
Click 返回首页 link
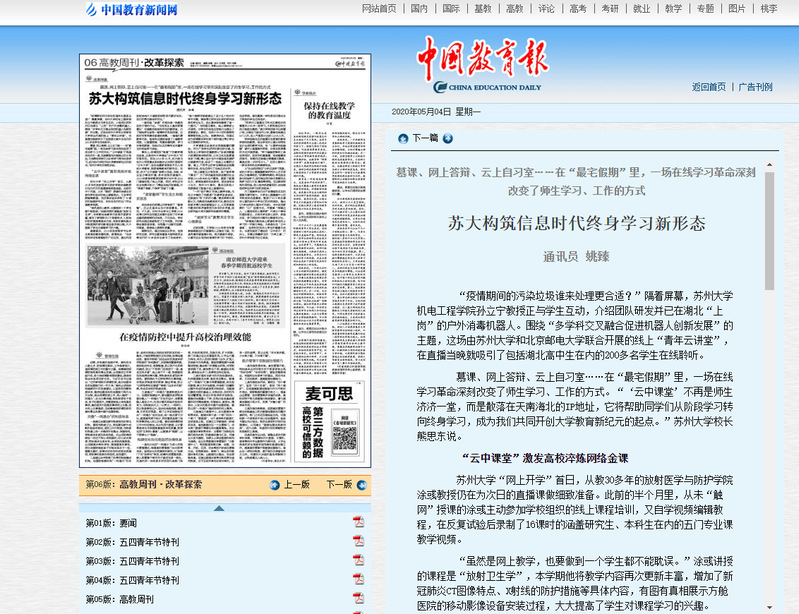(x=709, y=87)
